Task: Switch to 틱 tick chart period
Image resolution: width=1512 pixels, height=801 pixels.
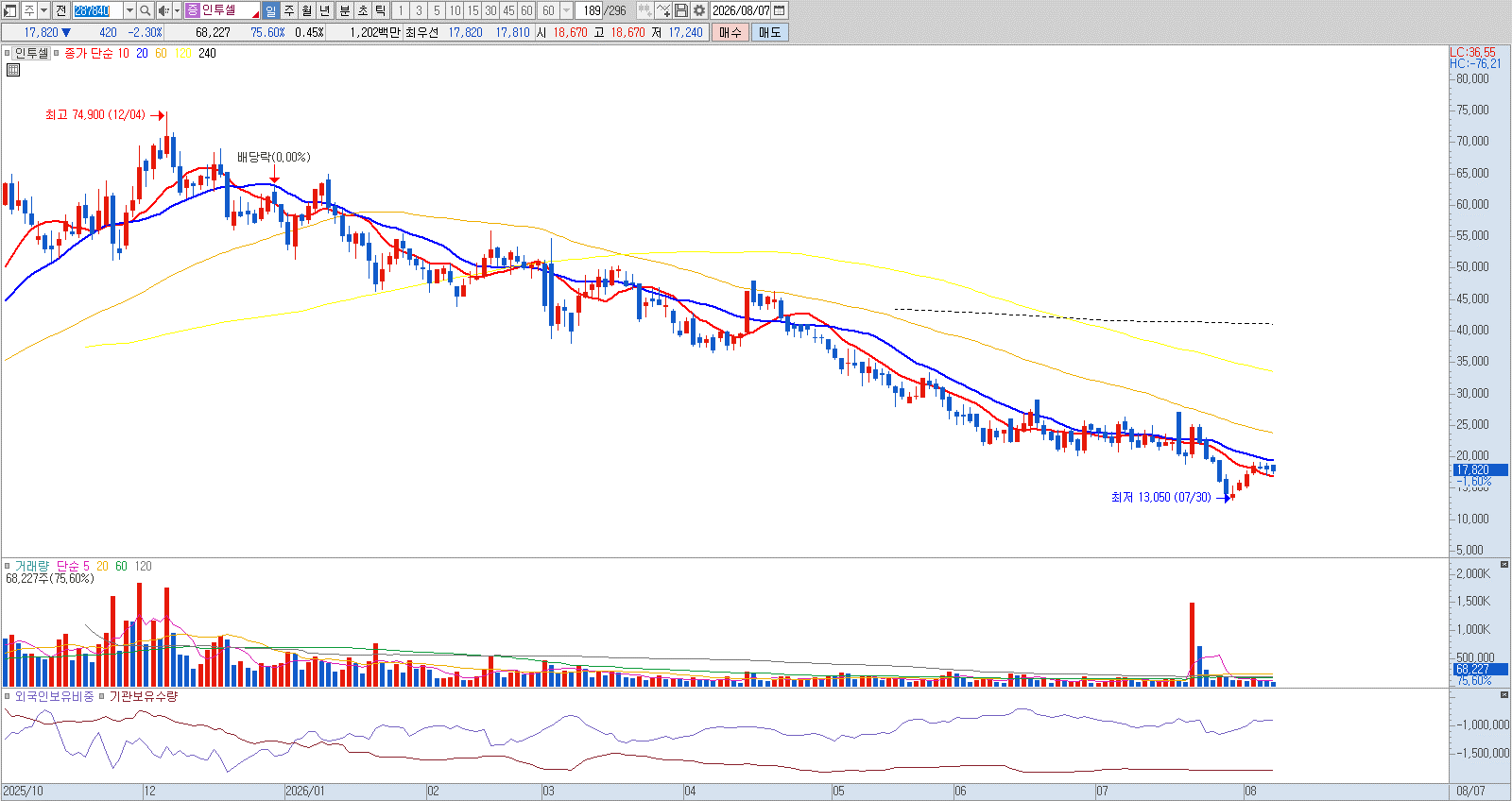Action: (380, 10)
